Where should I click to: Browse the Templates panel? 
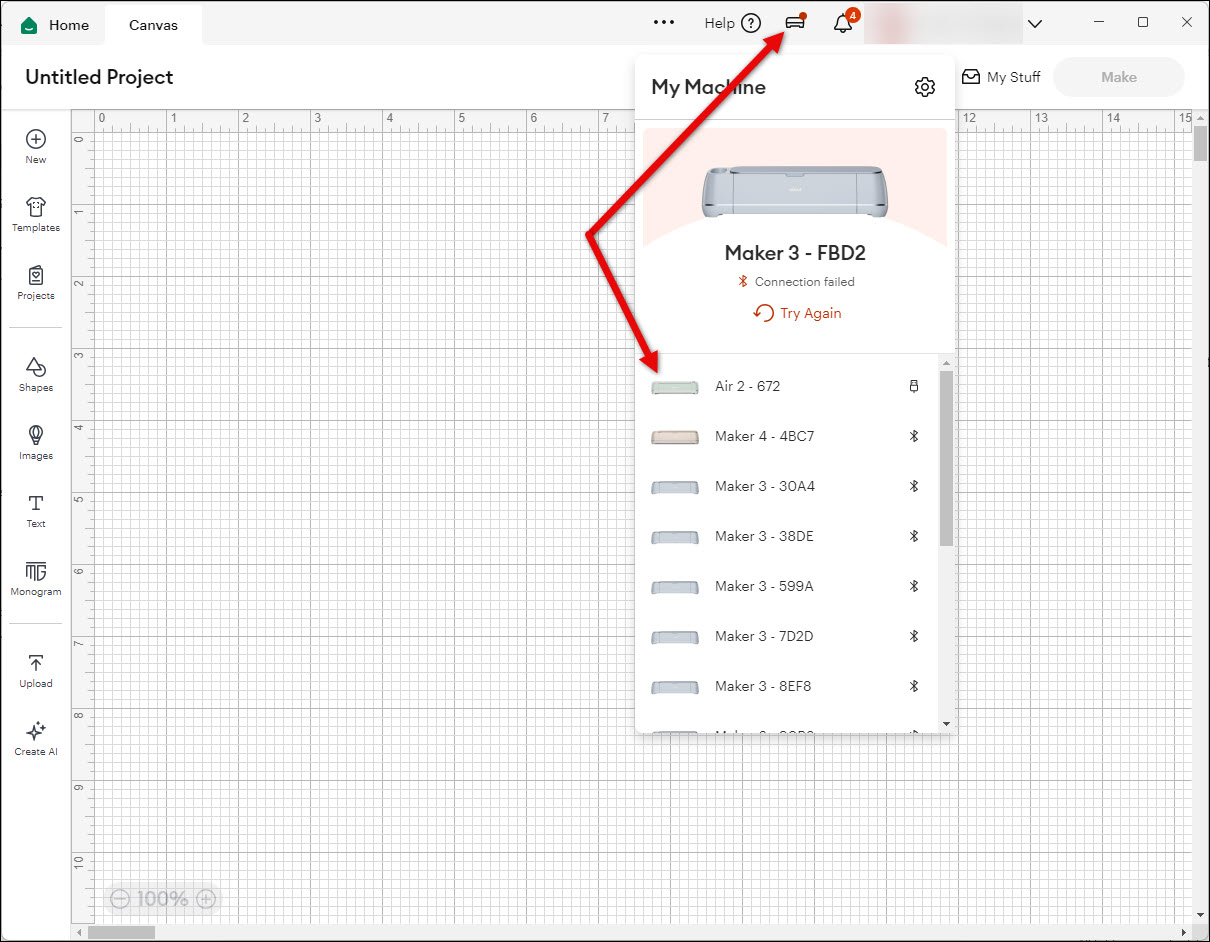pos(35,213)
